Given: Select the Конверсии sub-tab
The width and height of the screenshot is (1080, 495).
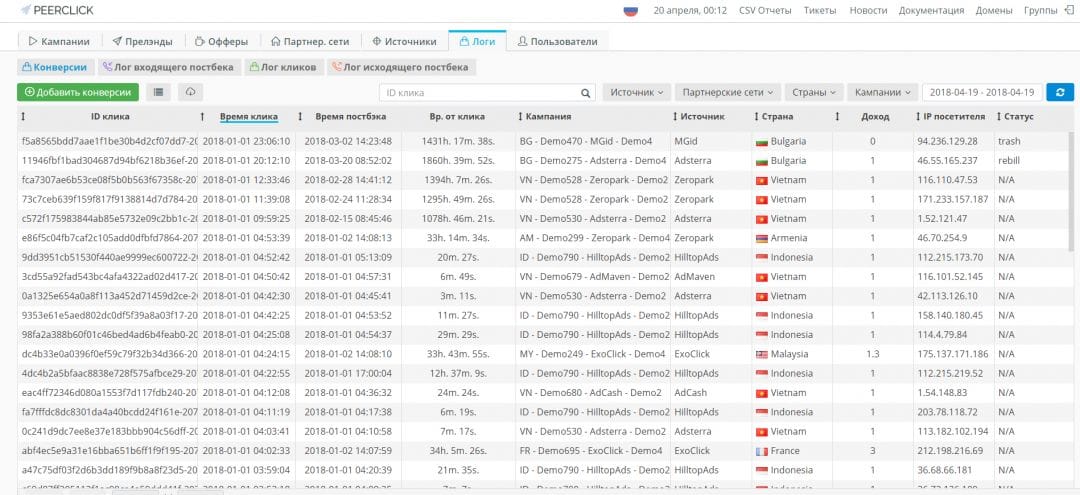Looking at the screenshot, I should [55, 67].
